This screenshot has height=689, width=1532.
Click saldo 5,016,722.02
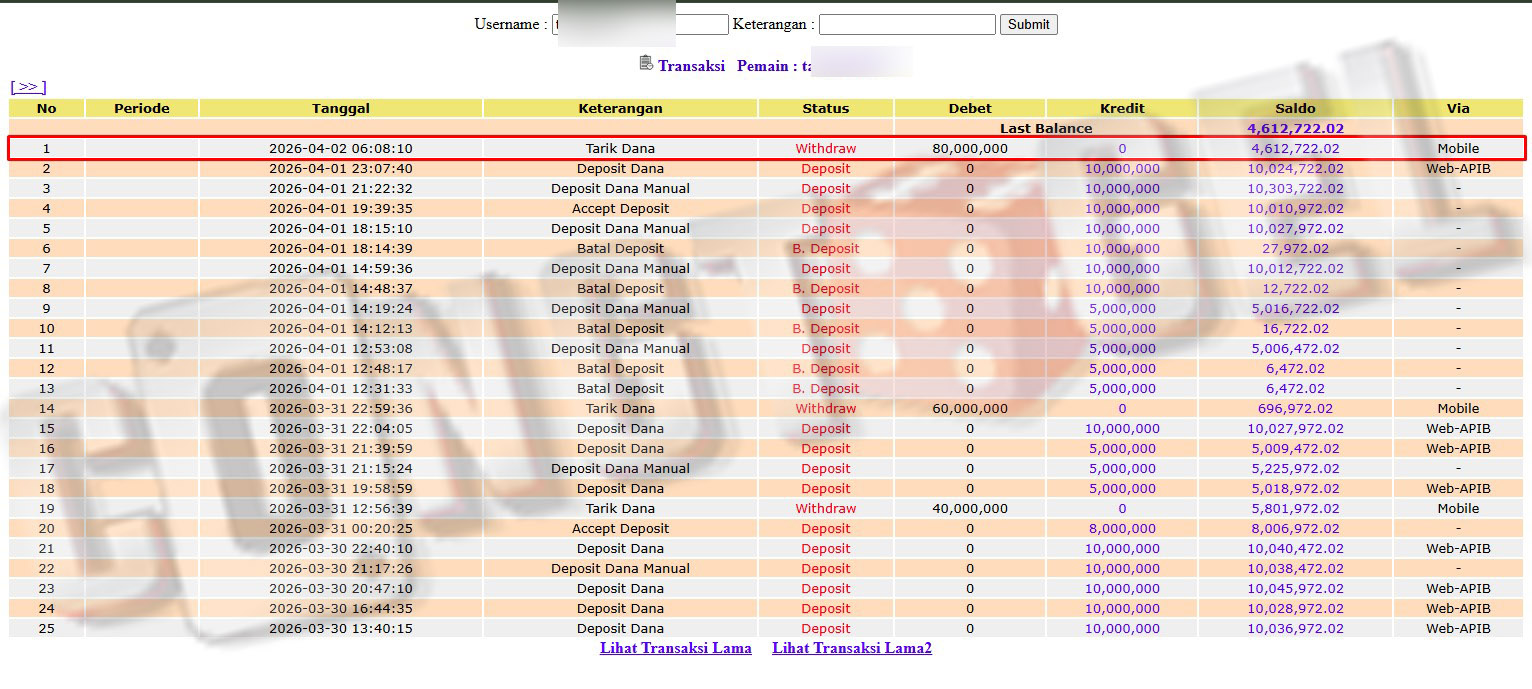click(x=1296, y=308)
